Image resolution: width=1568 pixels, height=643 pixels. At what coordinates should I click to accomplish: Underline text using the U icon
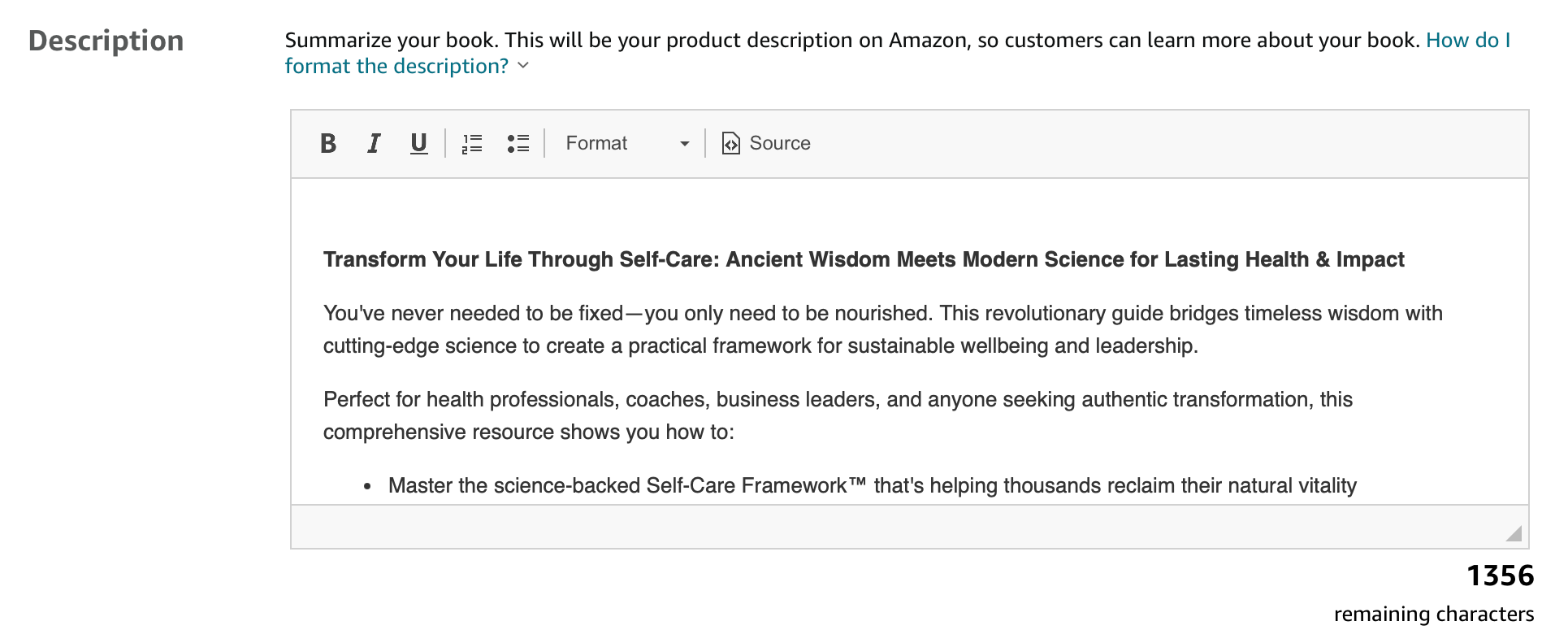pyautogui.click(x=418, y=144)
